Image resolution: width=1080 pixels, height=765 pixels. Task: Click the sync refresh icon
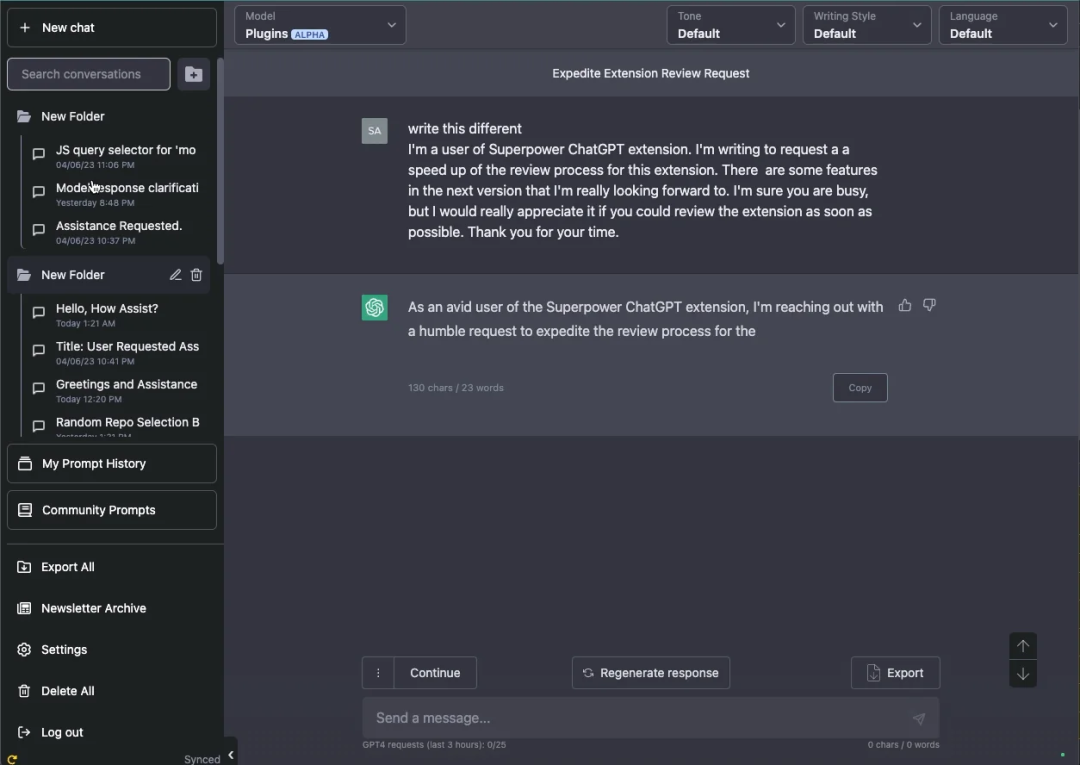12,759
